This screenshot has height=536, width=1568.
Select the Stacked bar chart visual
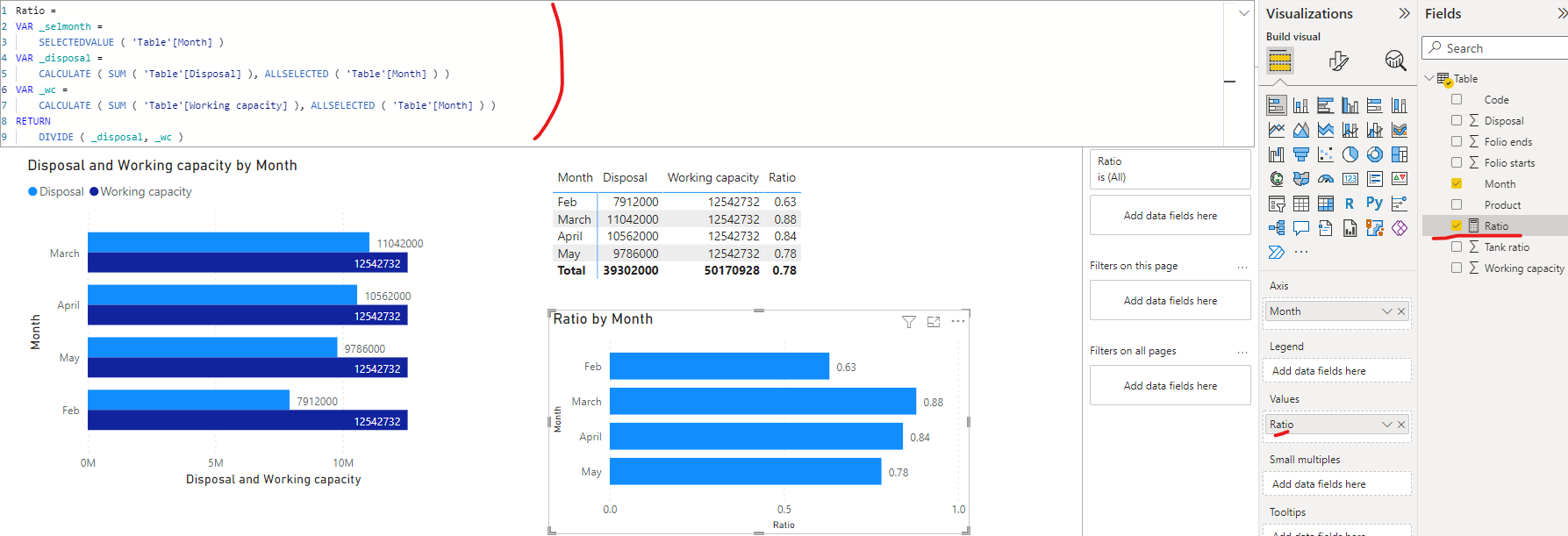coord(1277,105)
